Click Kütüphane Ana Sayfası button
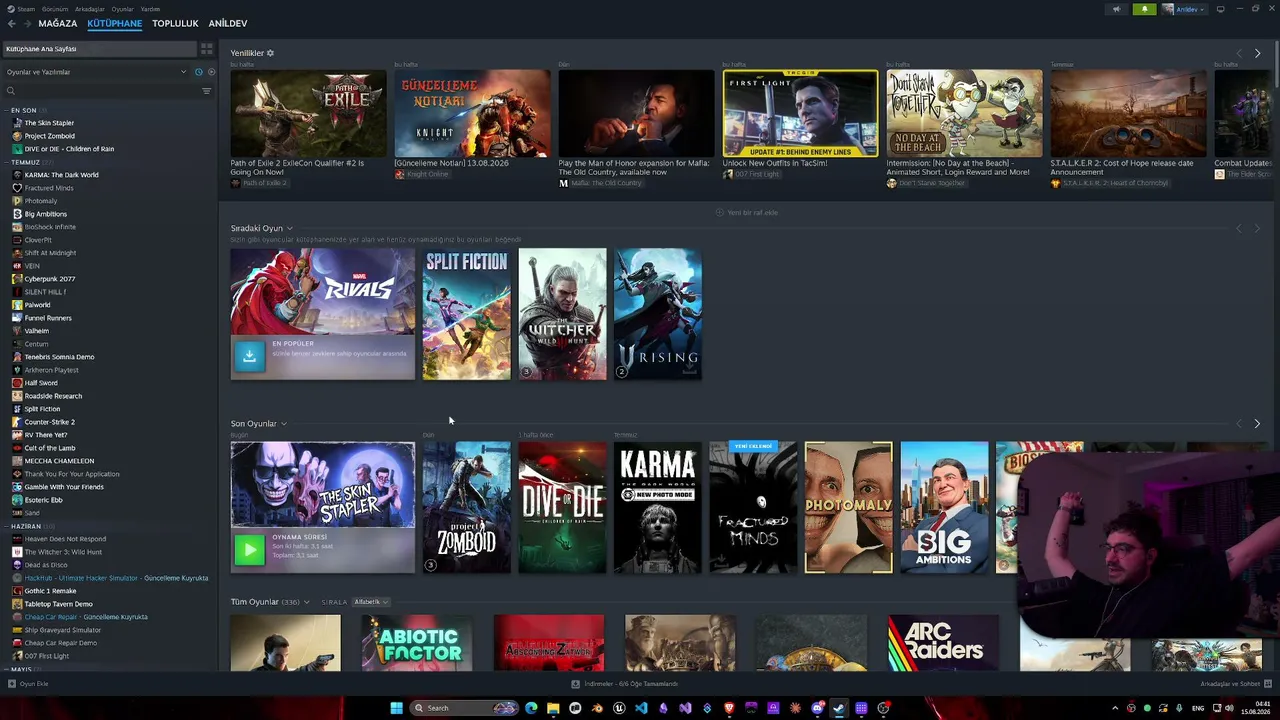Viewport: 1280px width, 720px height. pos(99,48)
